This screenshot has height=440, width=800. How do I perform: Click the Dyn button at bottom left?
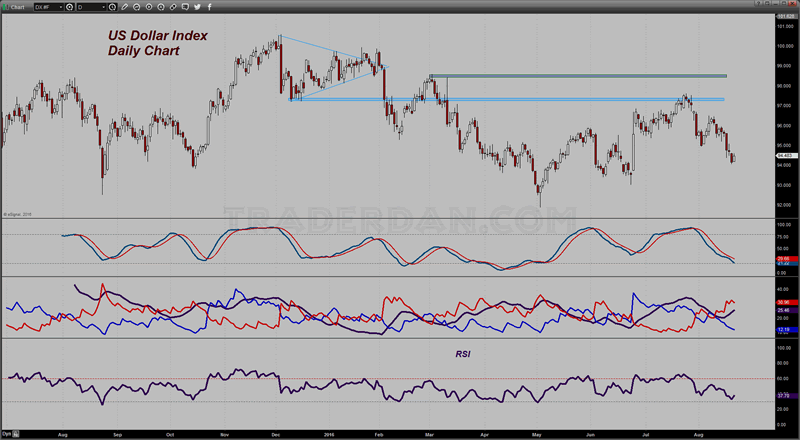(x=7, y=433)
